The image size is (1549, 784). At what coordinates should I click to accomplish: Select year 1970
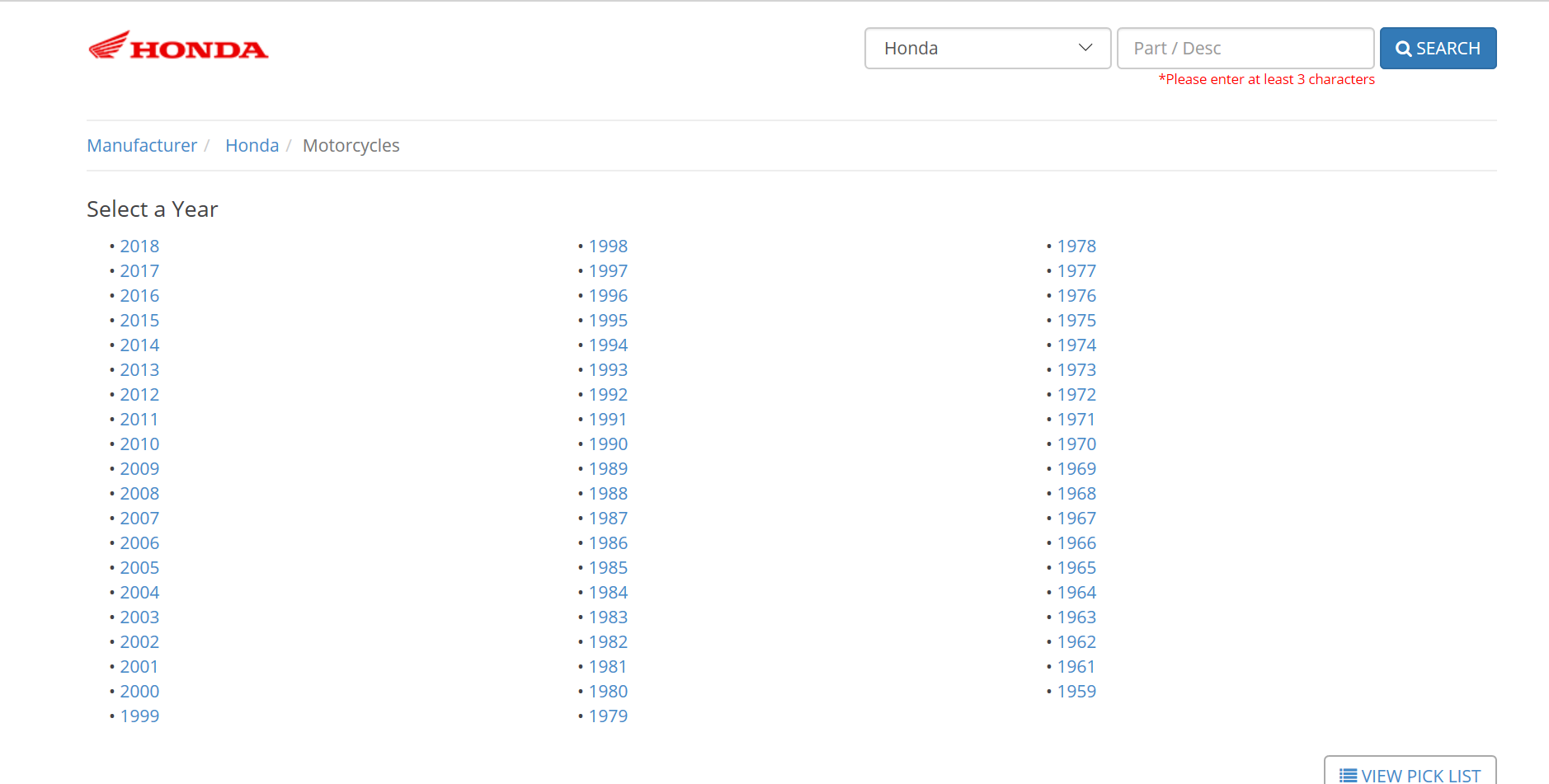coord(1076,444)
